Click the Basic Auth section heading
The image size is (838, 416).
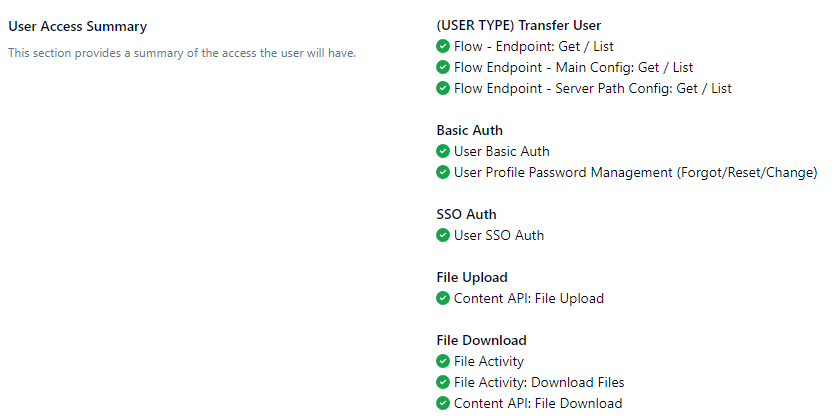[469, 130]
